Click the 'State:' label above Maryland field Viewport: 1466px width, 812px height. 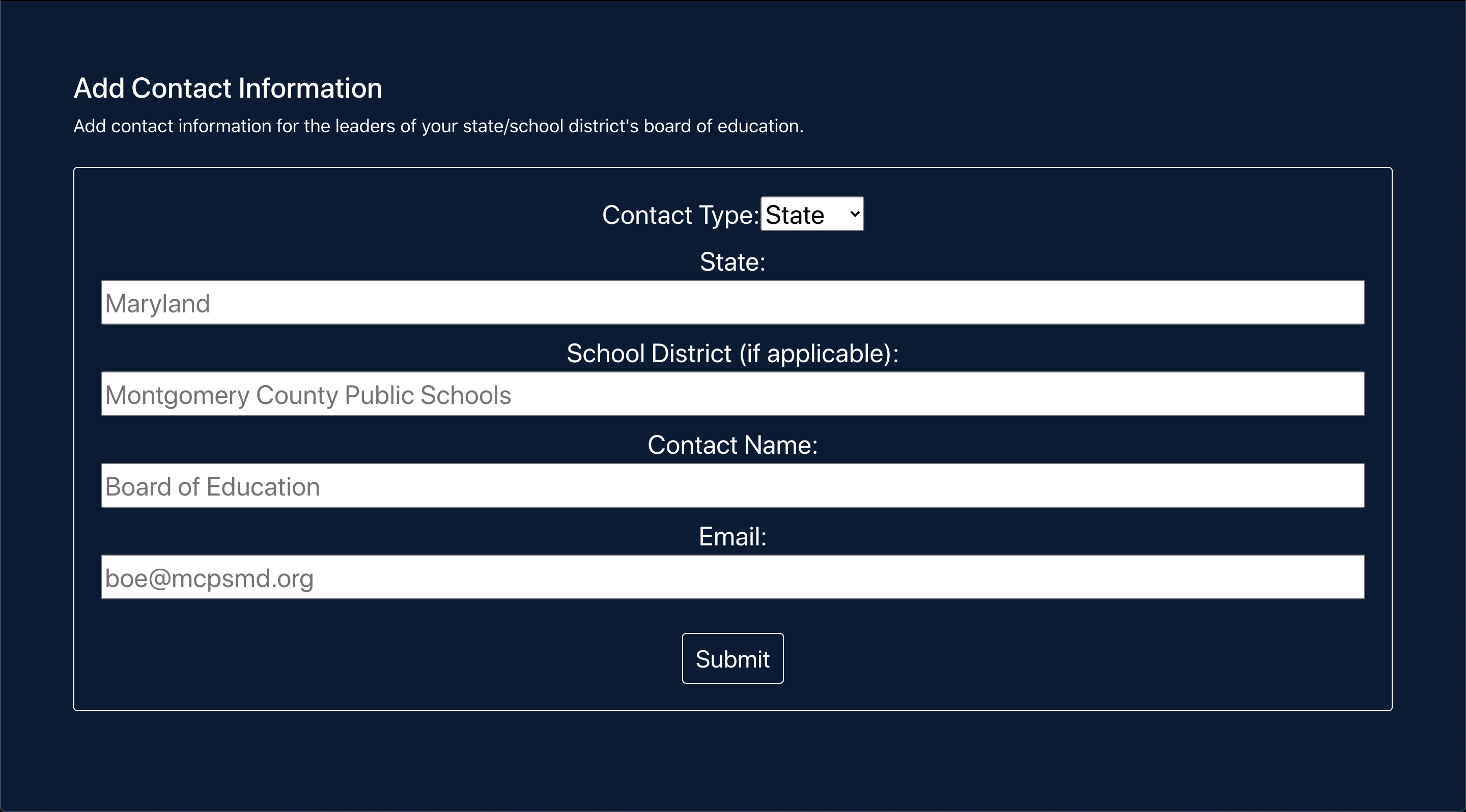(732, 262)
